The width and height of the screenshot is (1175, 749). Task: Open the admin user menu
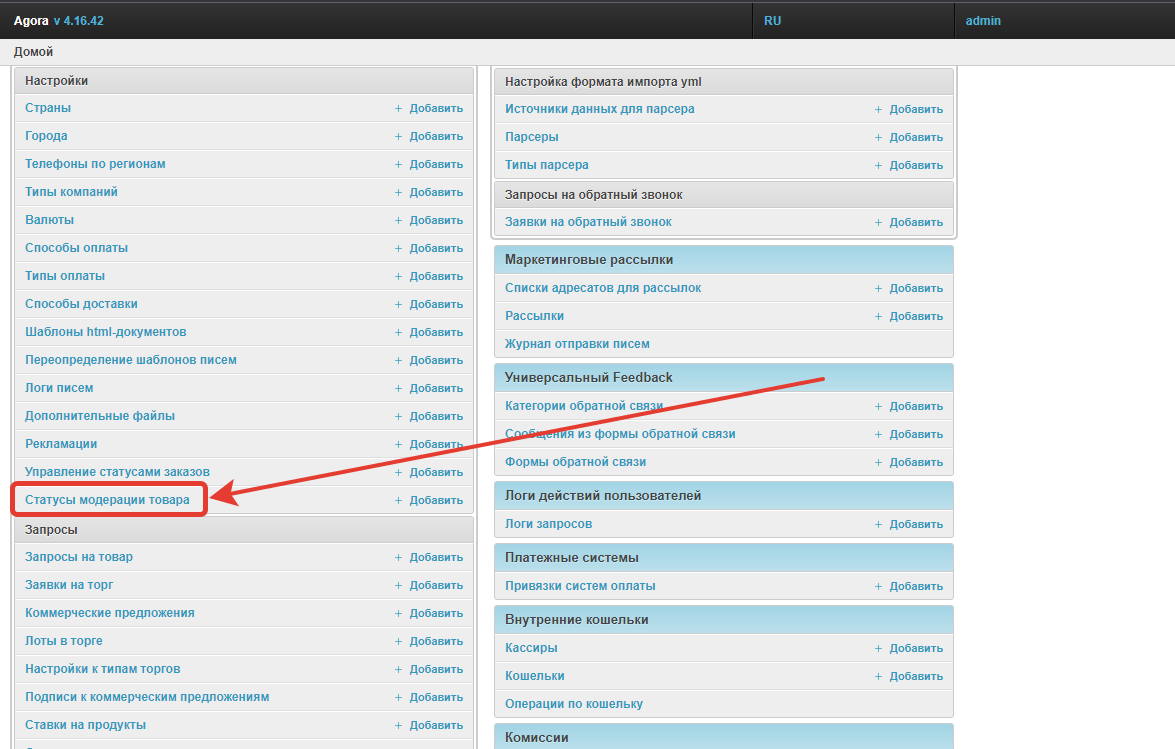(983, 20)
